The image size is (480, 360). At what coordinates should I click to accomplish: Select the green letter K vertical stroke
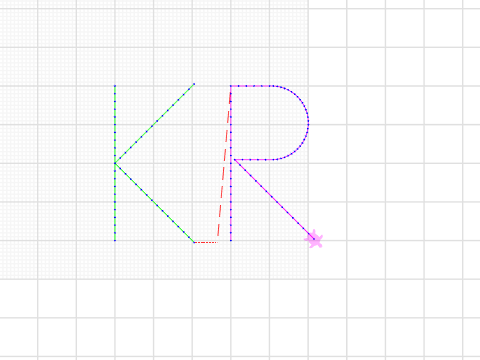pyautogui.click(x=115, y=163)
